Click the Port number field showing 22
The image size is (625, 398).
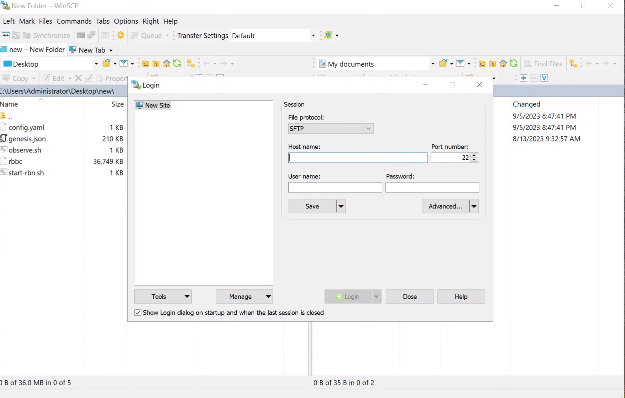(x=451, y=158)
